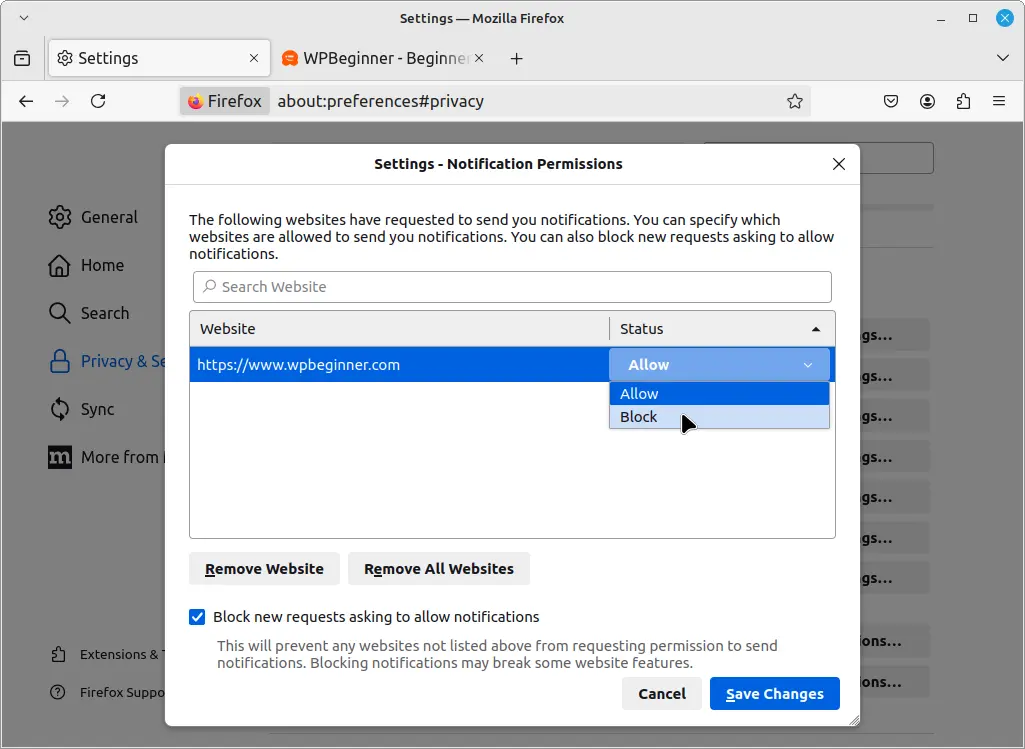This screenshot has width=1025, height=749.
Task: Open the application hamburger menu
Action: (x=999, y=101)
